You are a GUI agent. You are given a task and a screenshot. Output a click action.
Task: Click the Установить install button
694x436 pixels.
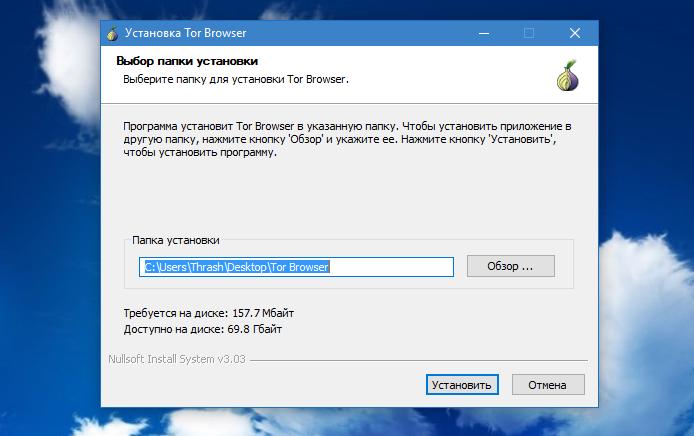pos(462,385)
